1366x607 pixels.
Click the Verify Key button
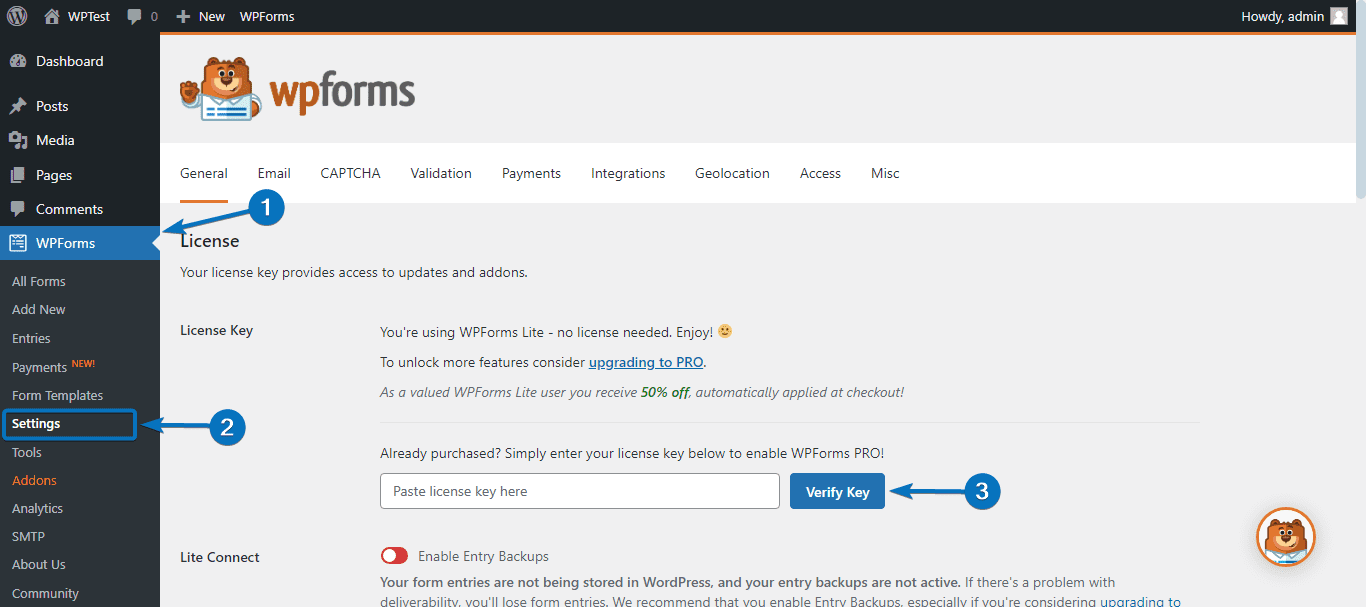(x=837, y=491)
